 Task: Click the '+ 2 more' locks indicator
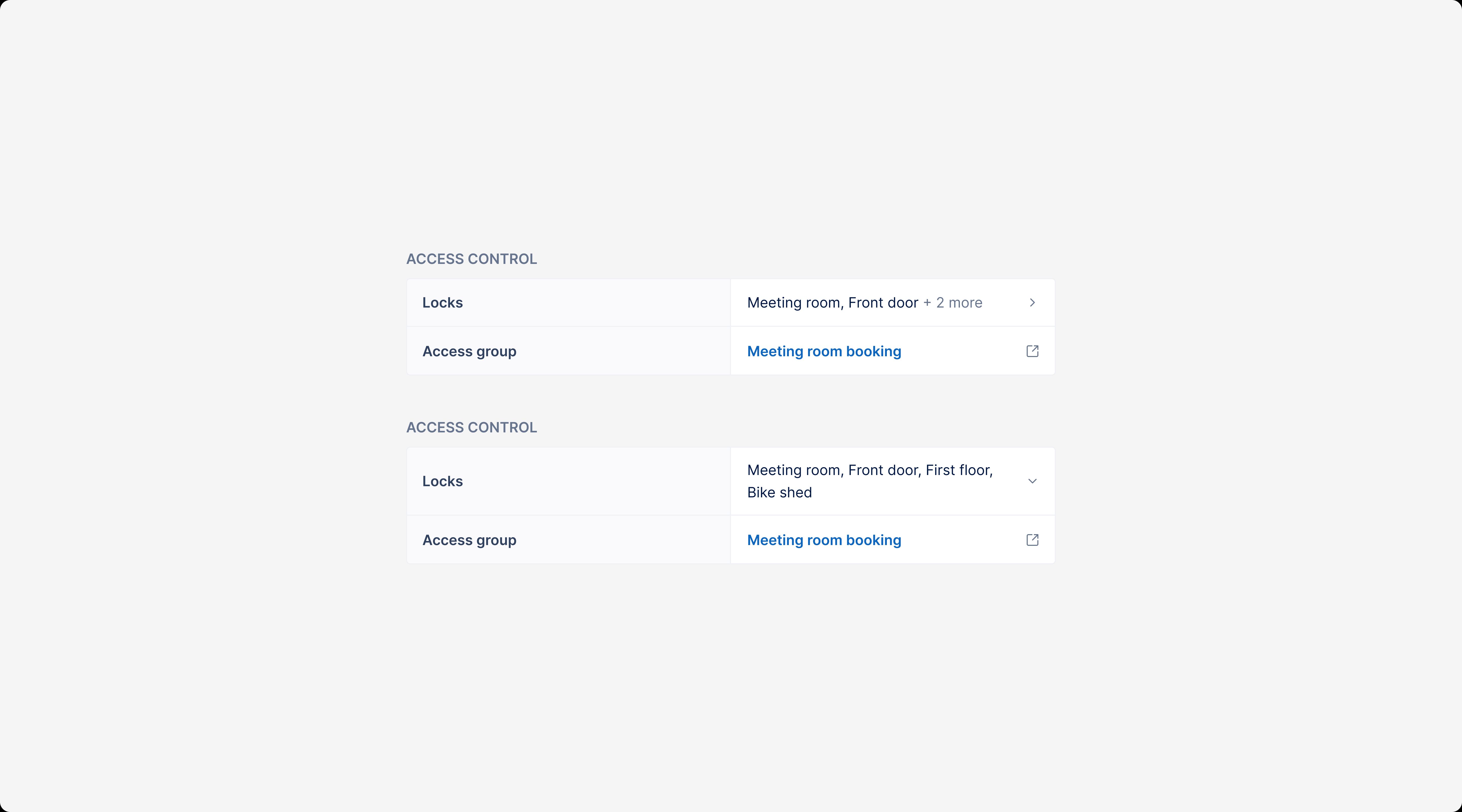[x=953, y=302]
